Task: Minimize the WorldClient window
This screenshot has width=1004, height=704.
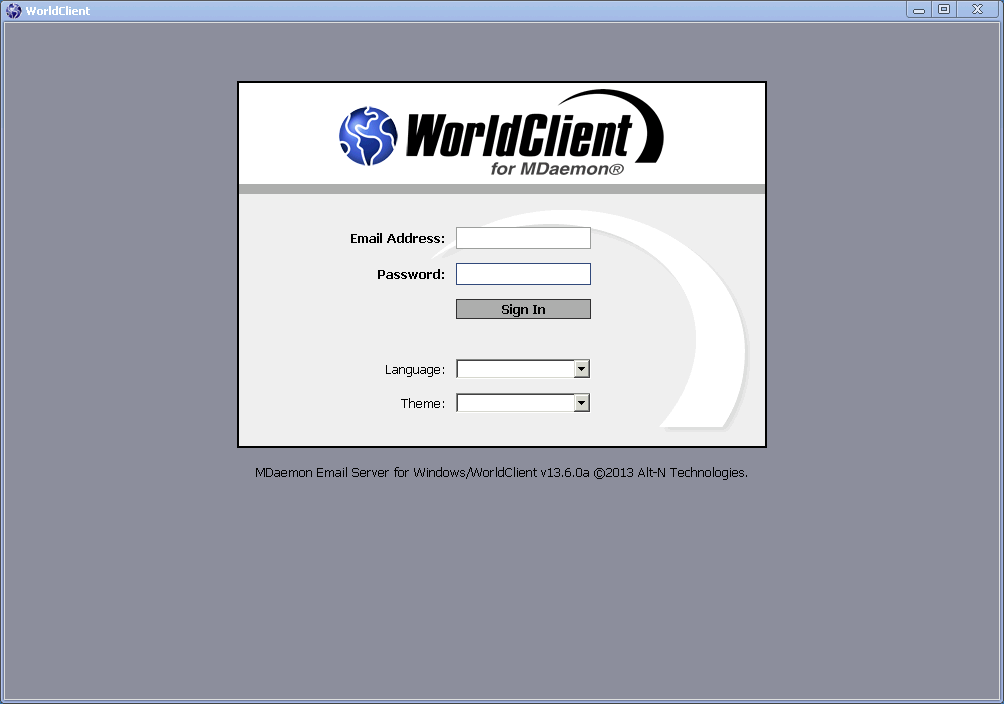Action: pos(919,10)
